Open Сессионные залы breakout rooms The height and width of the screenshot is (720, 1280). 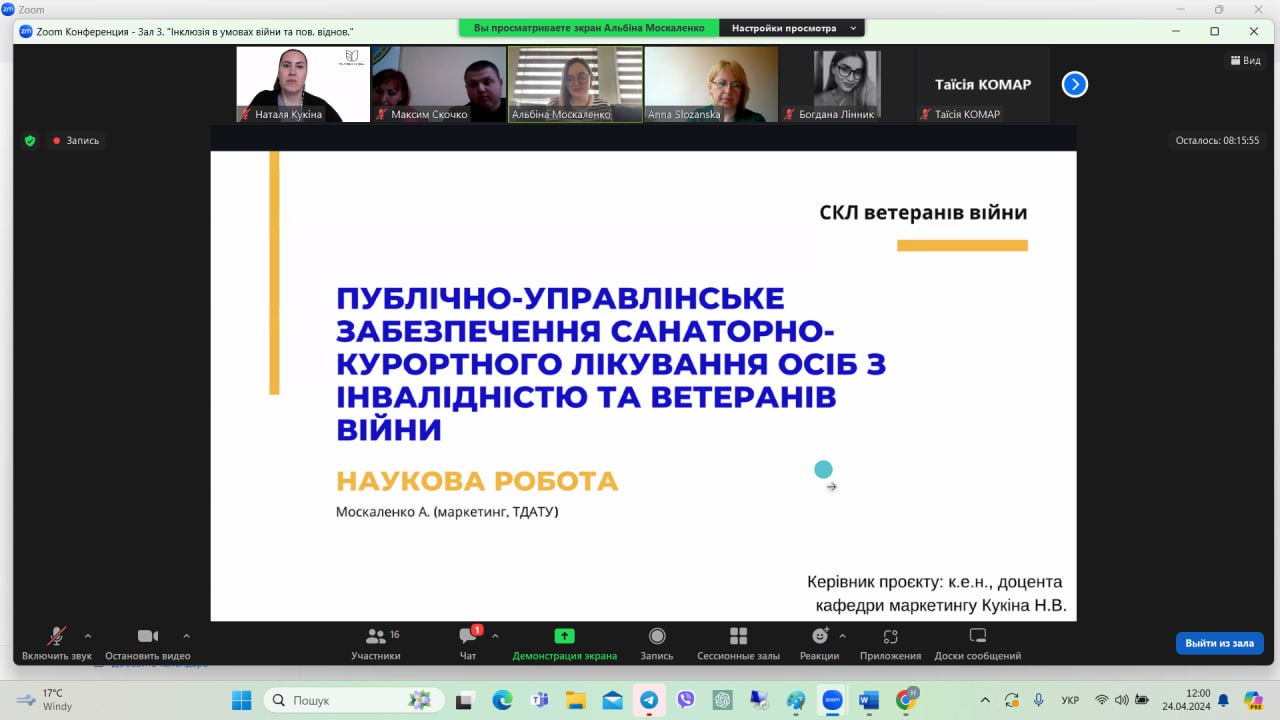coord(739,643)
